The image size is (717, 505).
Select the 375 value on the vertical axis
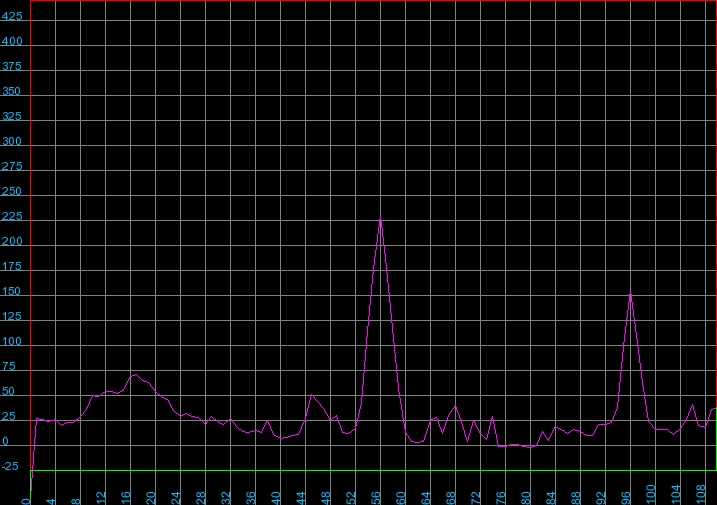(12, 67)
